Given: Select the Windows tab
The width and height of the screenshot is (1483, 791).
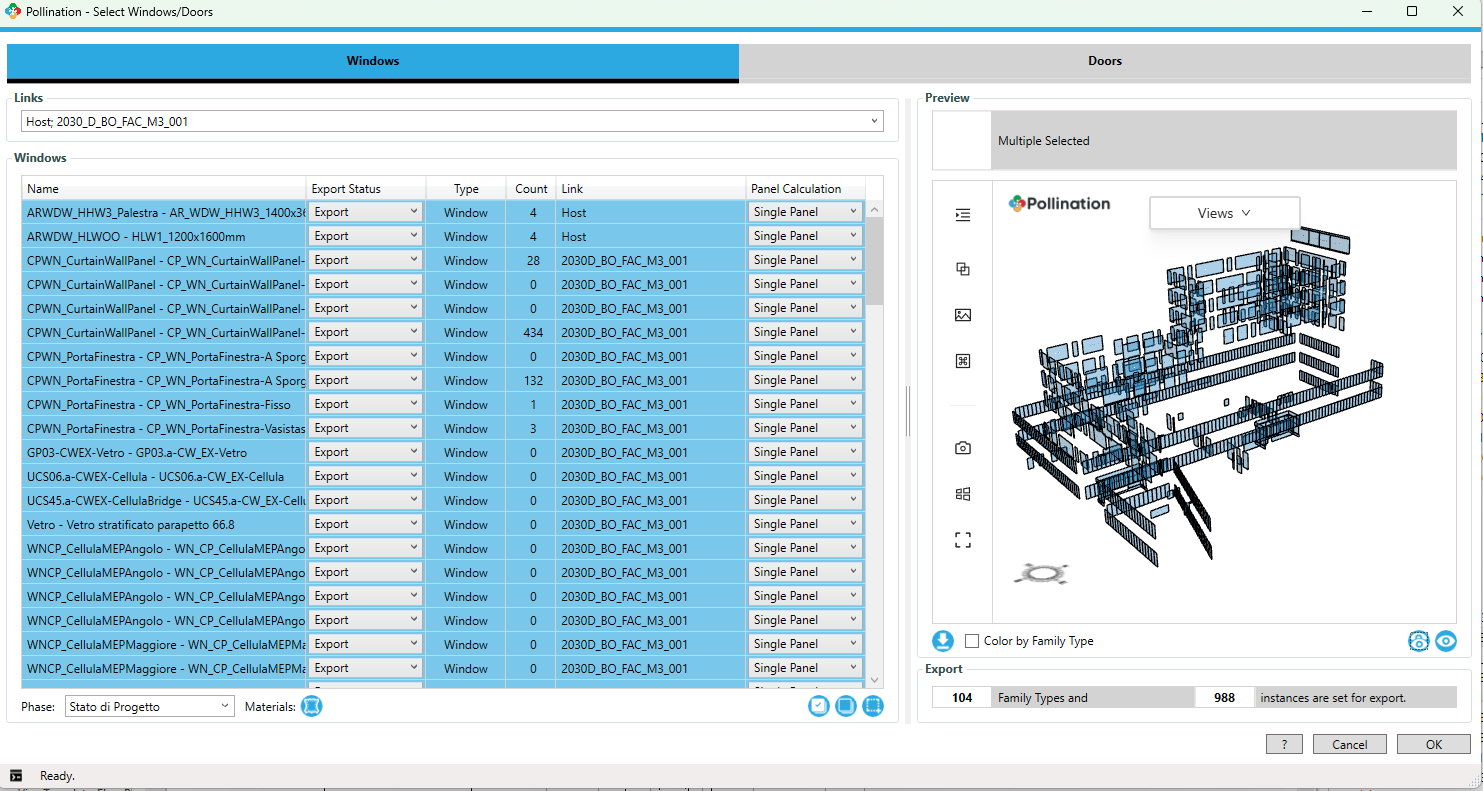Looking at the screenshot, I should tap(372, 61).
